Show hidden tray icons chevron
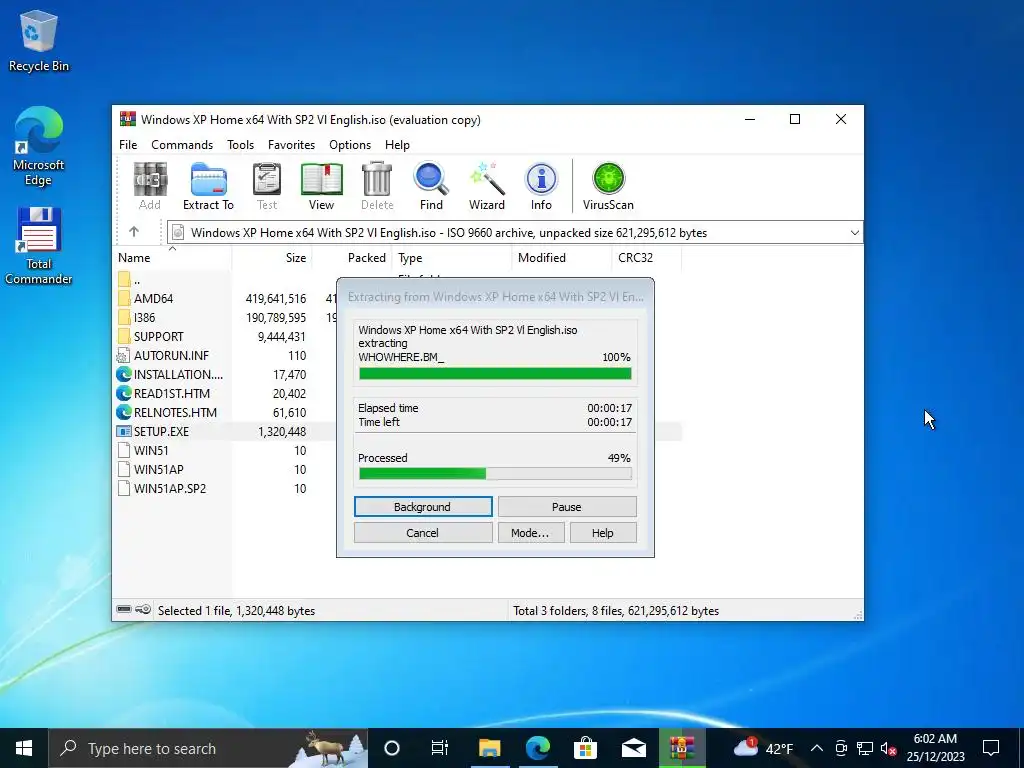The width and height of the screenshot is (1024, 768). (816, 748)
